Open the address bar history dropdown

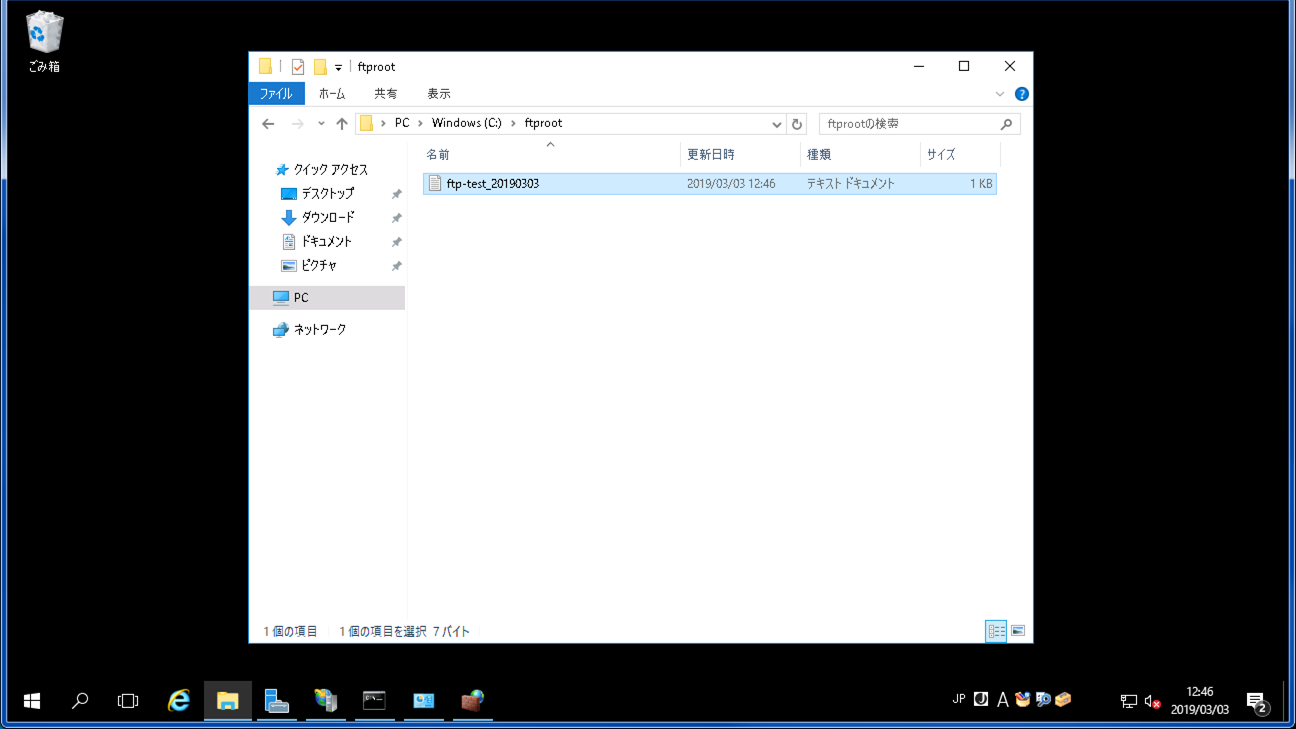777,124
